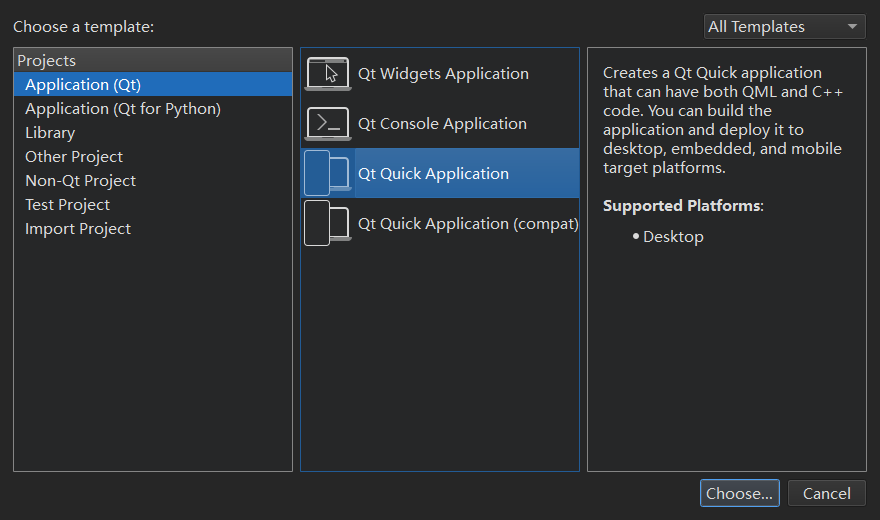Pick the Non-Qt Project category

pos(80,181)
